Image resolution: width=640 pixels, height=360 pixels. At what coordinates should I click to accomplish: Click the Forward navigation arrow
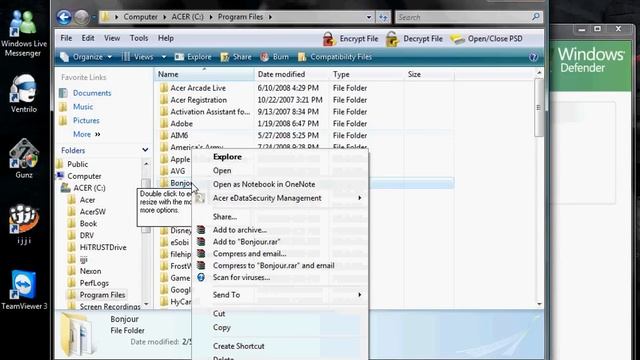82,17
